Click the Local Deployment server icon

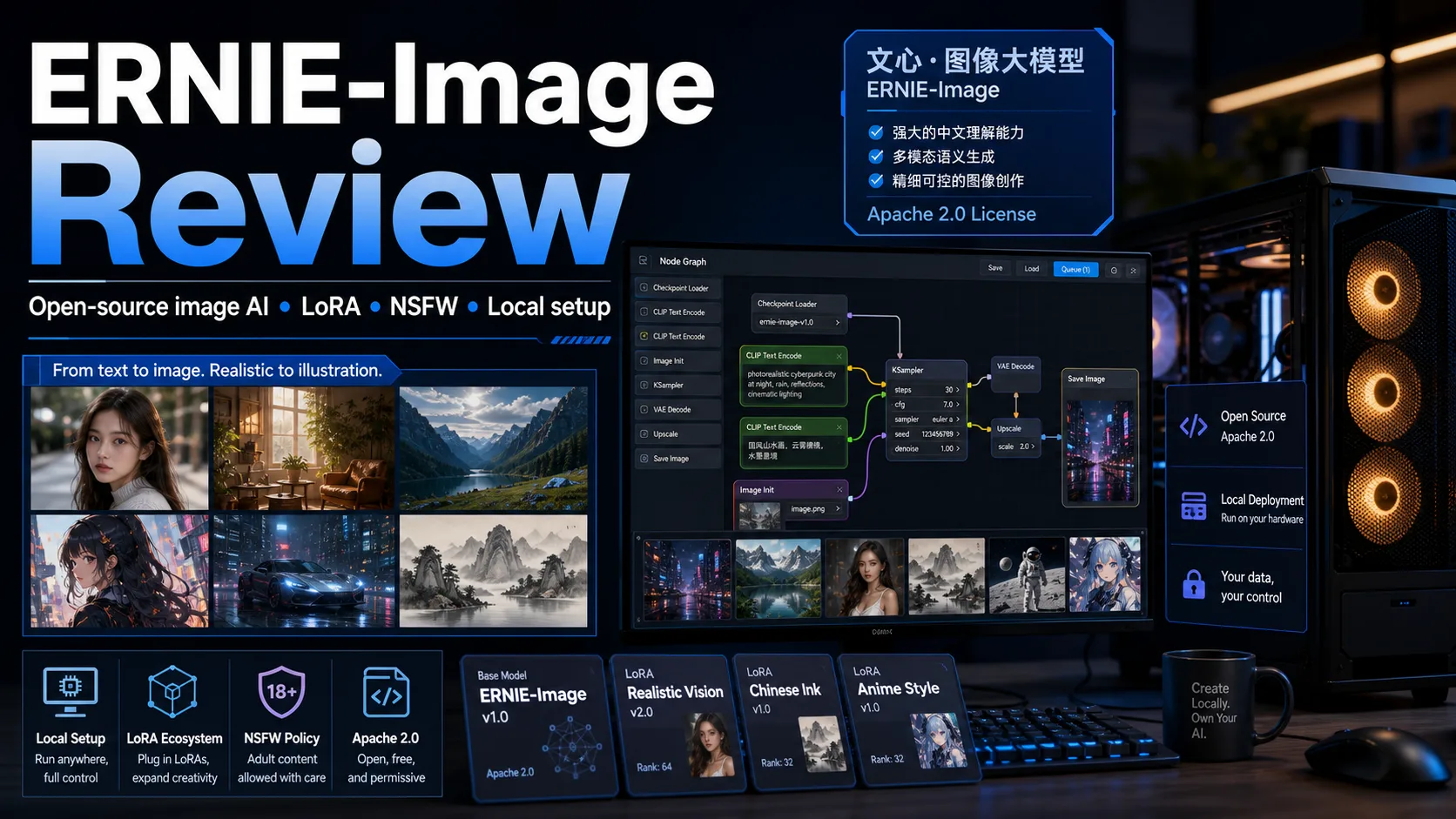click(x=1193, y=506)
